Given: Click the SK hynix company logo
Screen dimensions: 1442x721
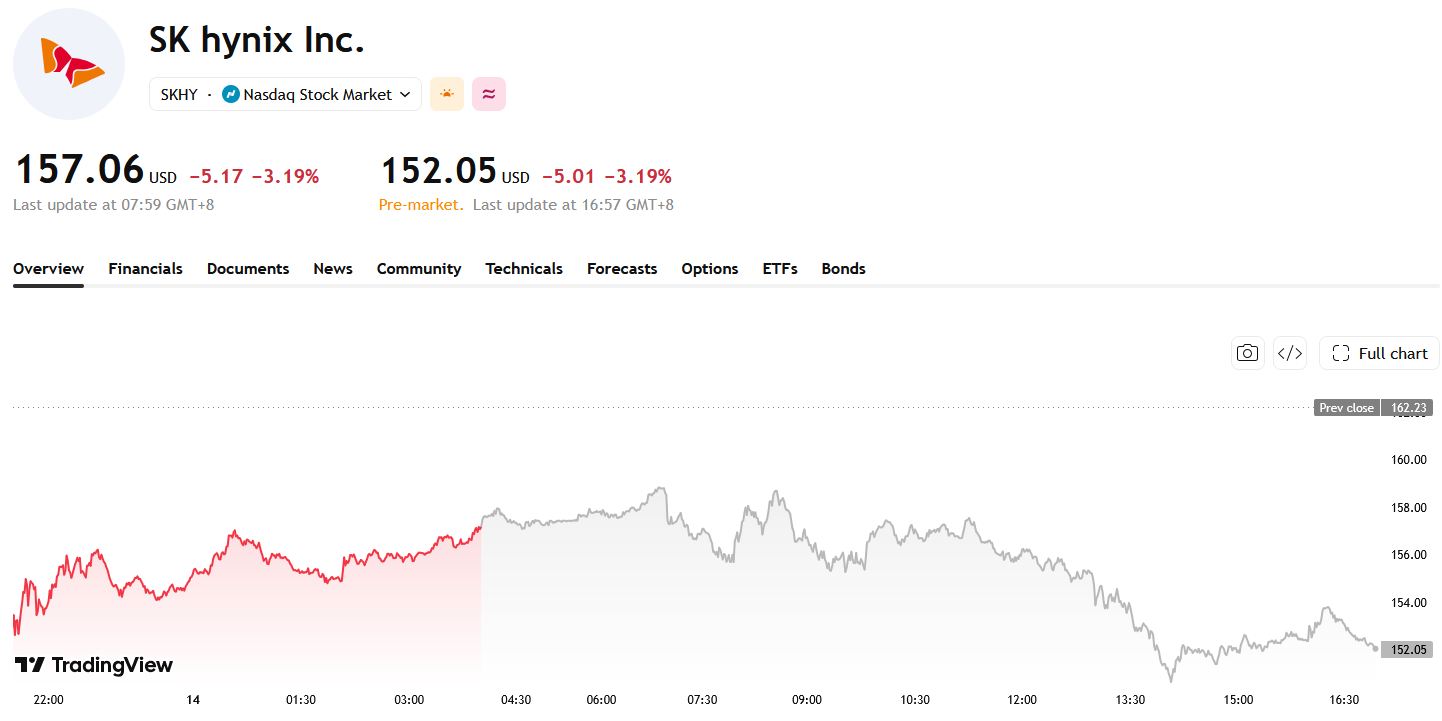Looking at the screenshot, I should click(x=69, y=64).
